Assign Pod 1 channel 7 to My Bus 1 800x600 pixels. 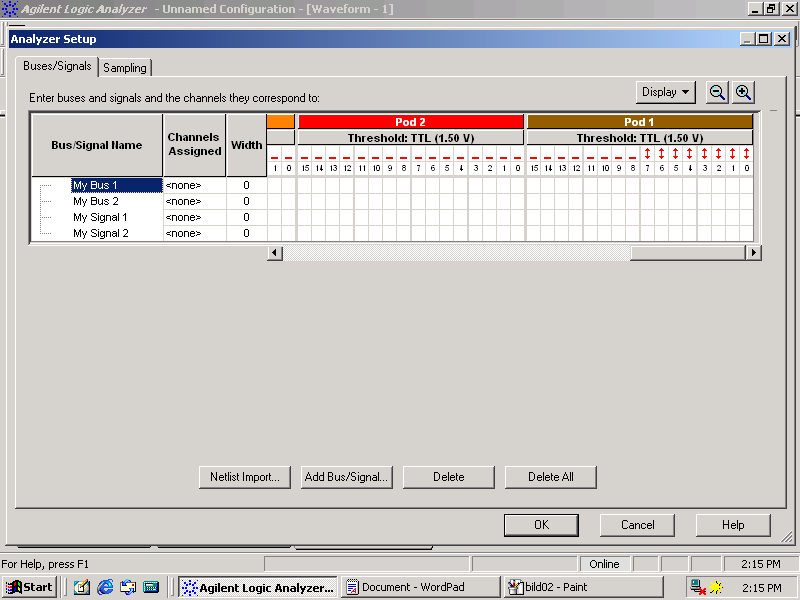pyautogui.click(x=647, y=185)
